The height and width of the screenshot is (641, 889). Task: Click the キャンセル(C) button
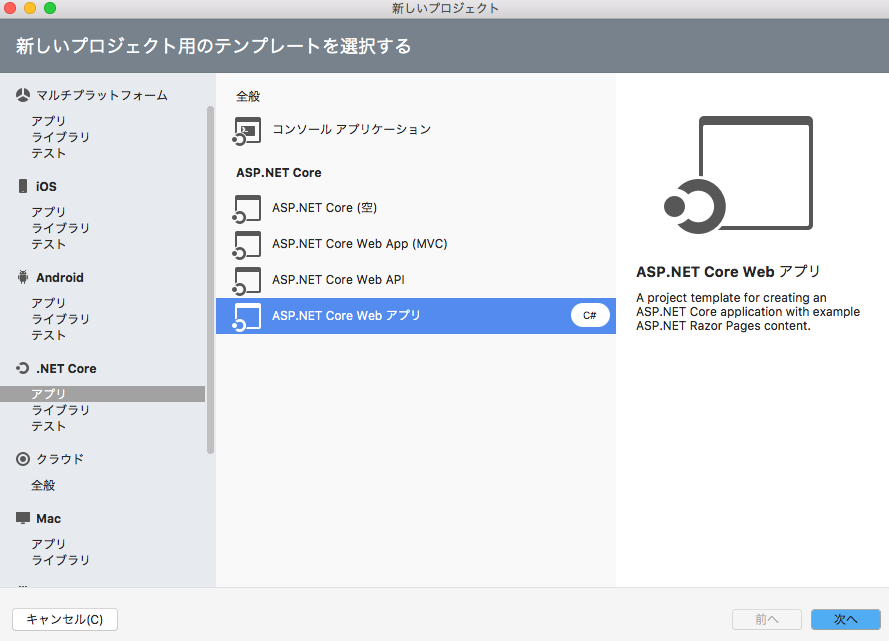pos(65,619)
